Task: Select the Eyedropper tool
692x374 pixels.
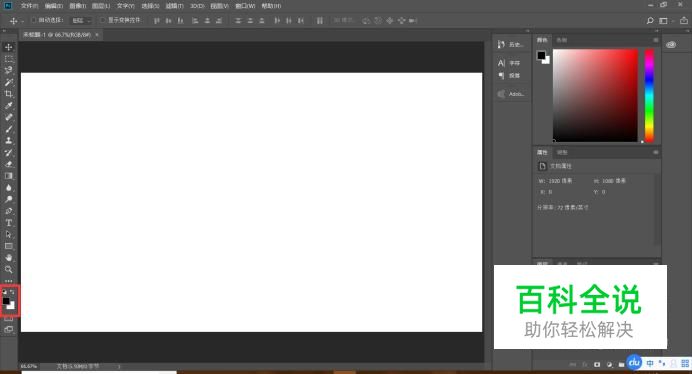Action: pyautogui.click(x=8, y=106)
